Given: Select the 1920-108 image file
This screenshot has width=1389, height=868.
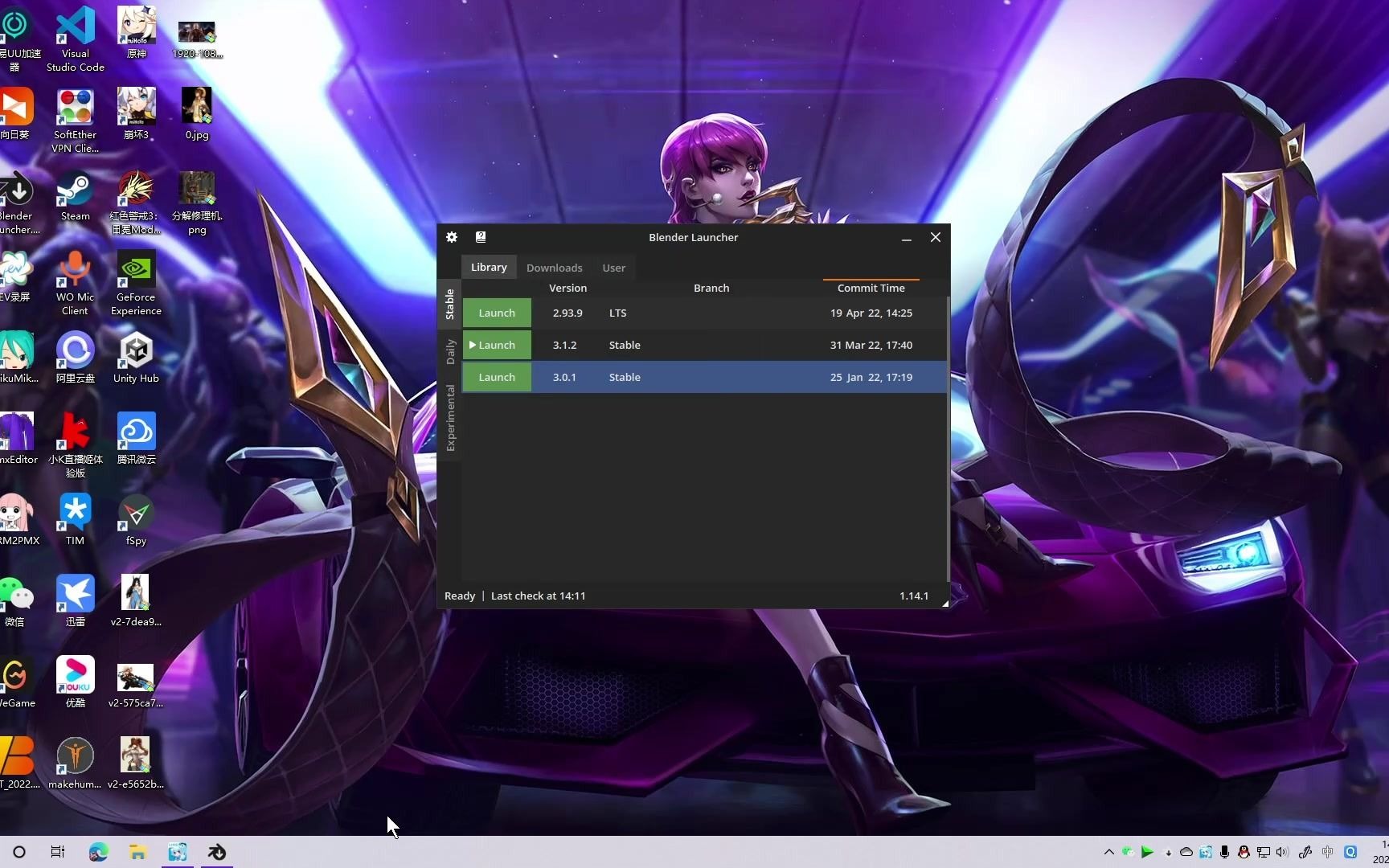Looking at the screenshot, I should 196,39.
